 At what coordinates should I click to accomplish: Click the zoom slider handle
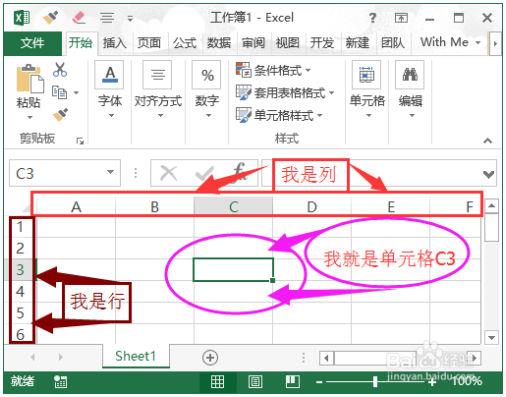pyautogui.click(x=375, y=382)
